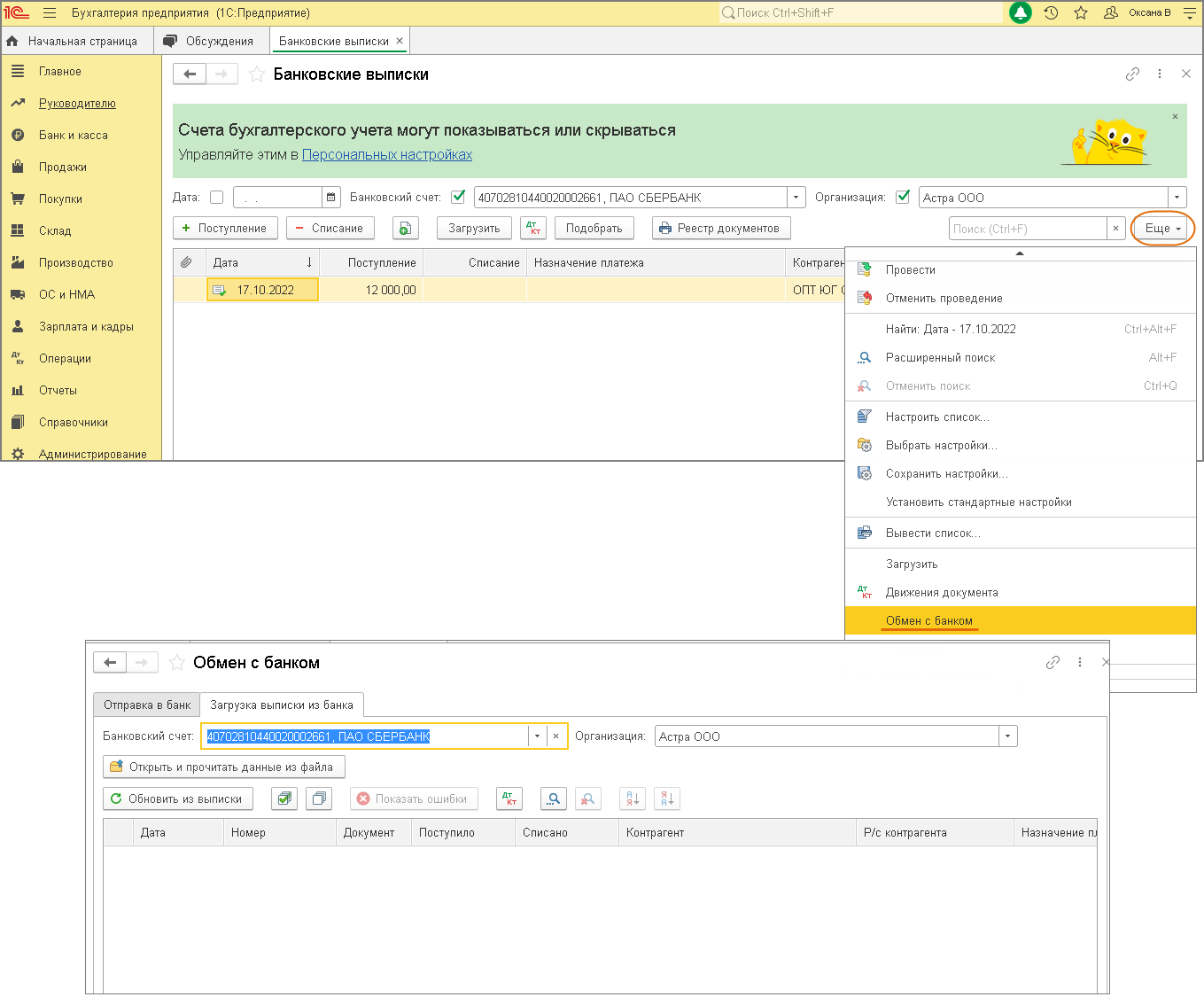Sort descending in the Обмен с банком table
Image resolution: width=1204 pixels, height=997 pixels.
(667, 798)
